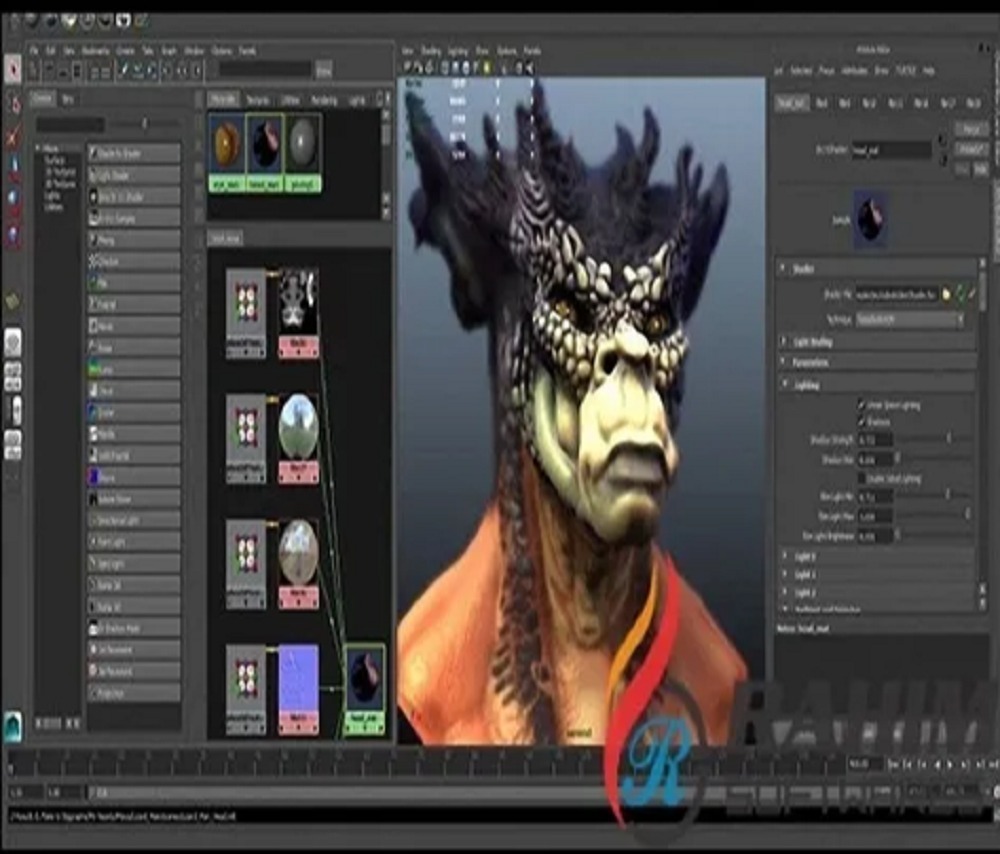Enable the Double Sided Lighting checkbox
The width and height of the screenshot is (1000, 854).
tap(861, 478)
